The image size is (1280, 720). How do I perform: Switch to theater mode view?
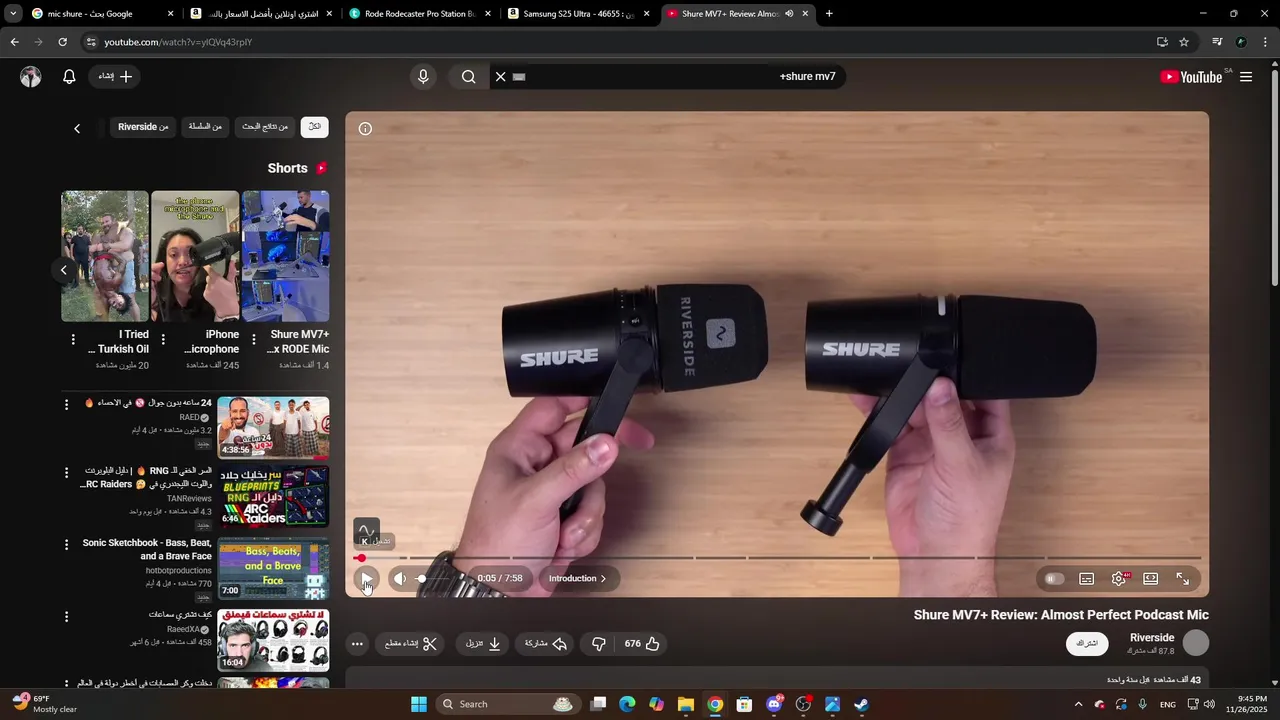click(x=1151, y=578)
